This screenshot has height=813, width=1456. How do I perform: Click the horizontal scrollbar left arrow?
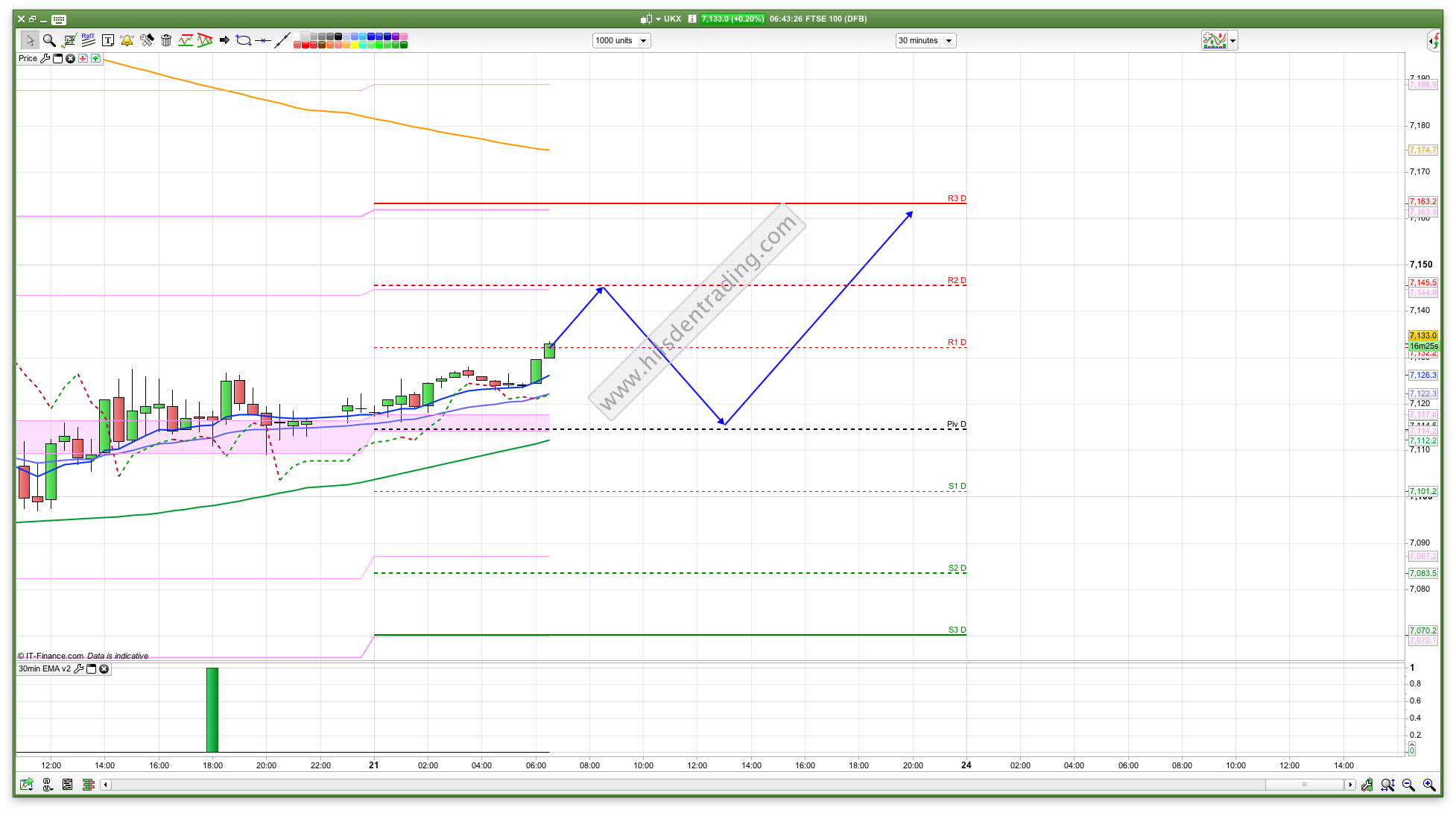pyautogui.click(x=106, y=785)
